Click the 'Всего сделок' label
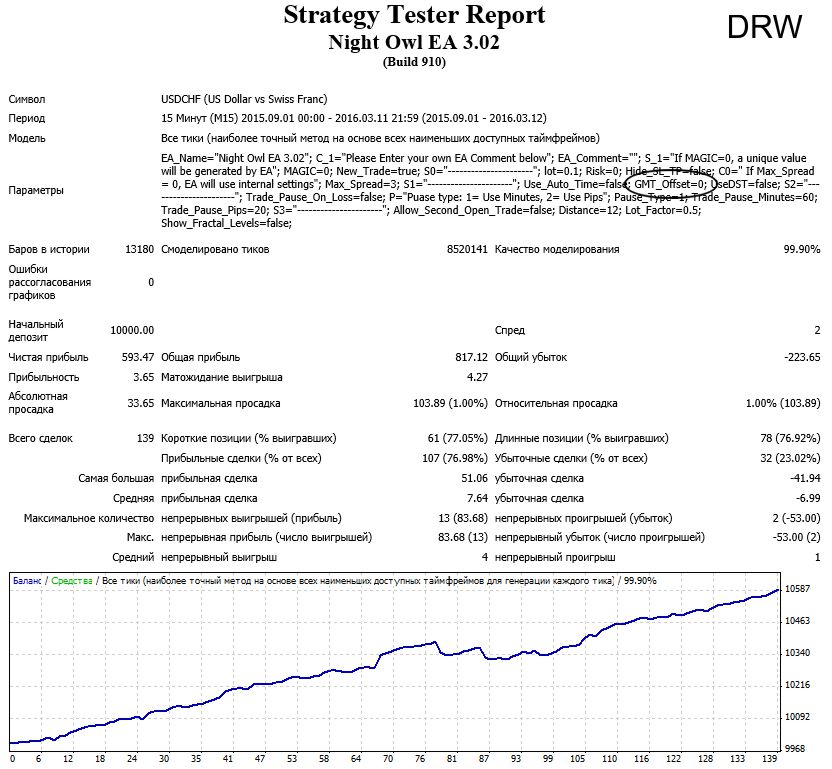832x769 pixels. pyautogui.click(x=40, y=439)
